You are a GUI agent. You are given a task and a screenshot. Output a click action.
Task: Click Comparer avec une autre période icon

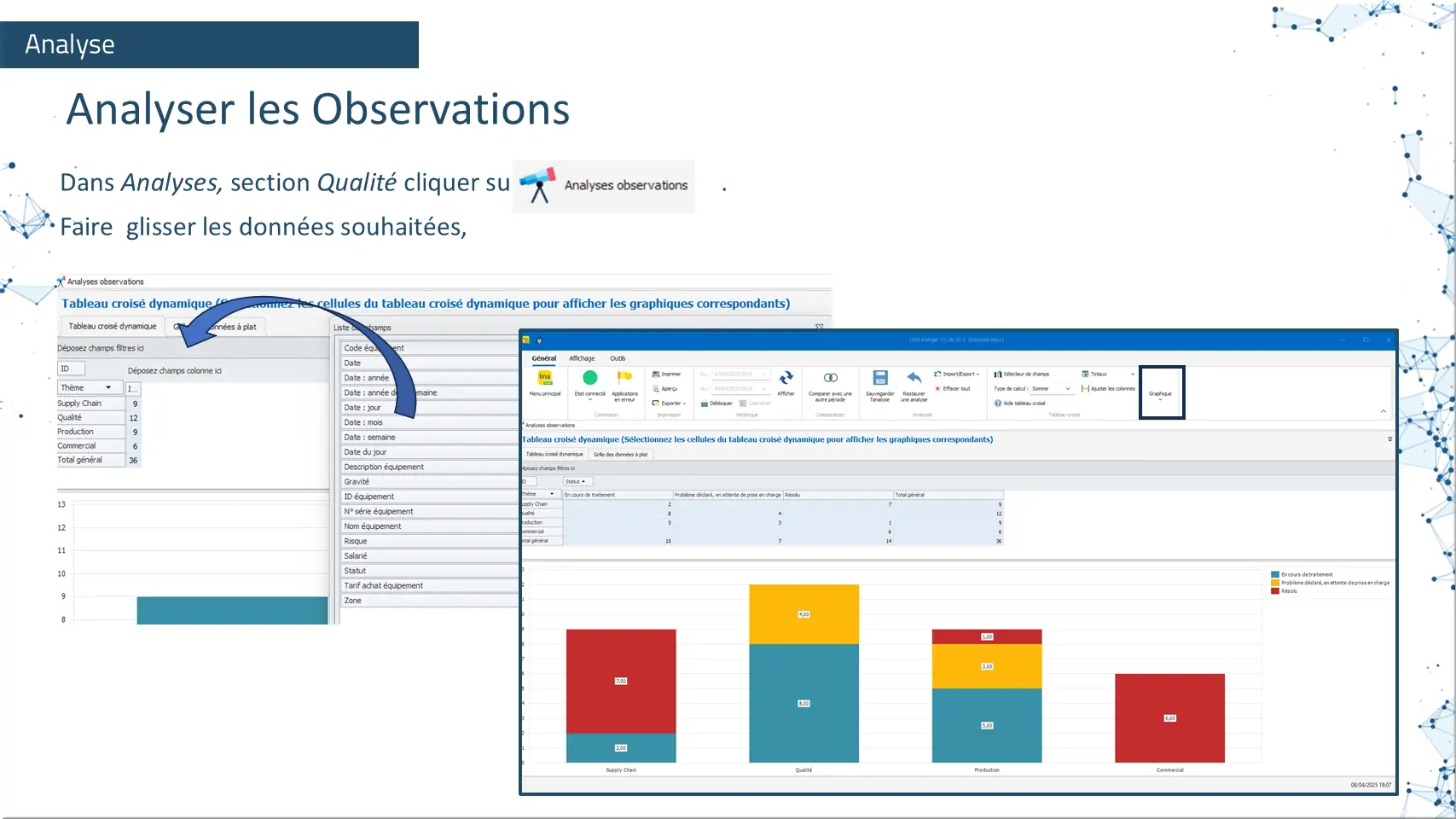coord(830,378)
